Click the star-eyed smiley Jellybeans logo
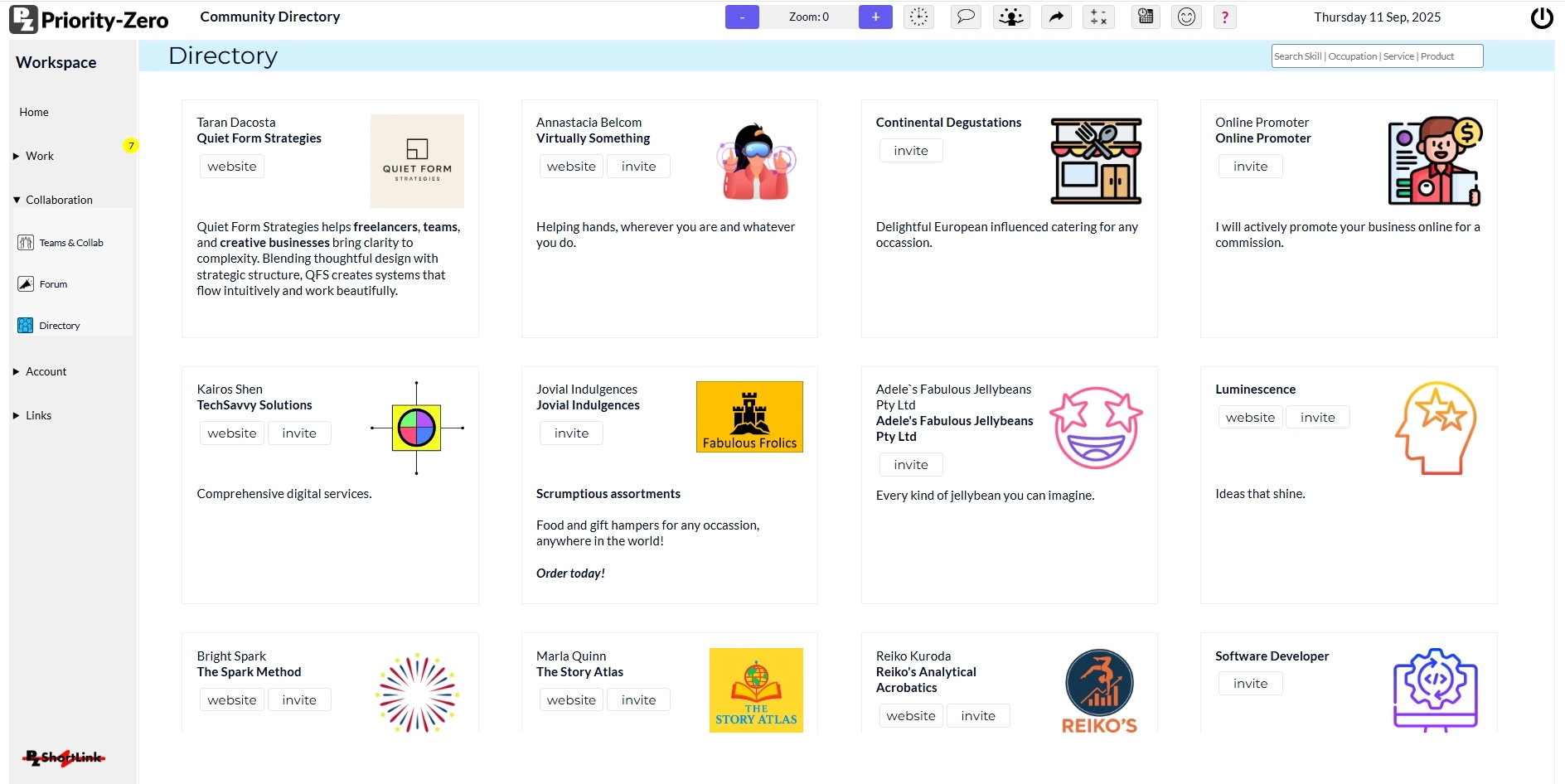Image resolution: width=1565 pixels, height=784 pixels. click(x=1096, y=428)
